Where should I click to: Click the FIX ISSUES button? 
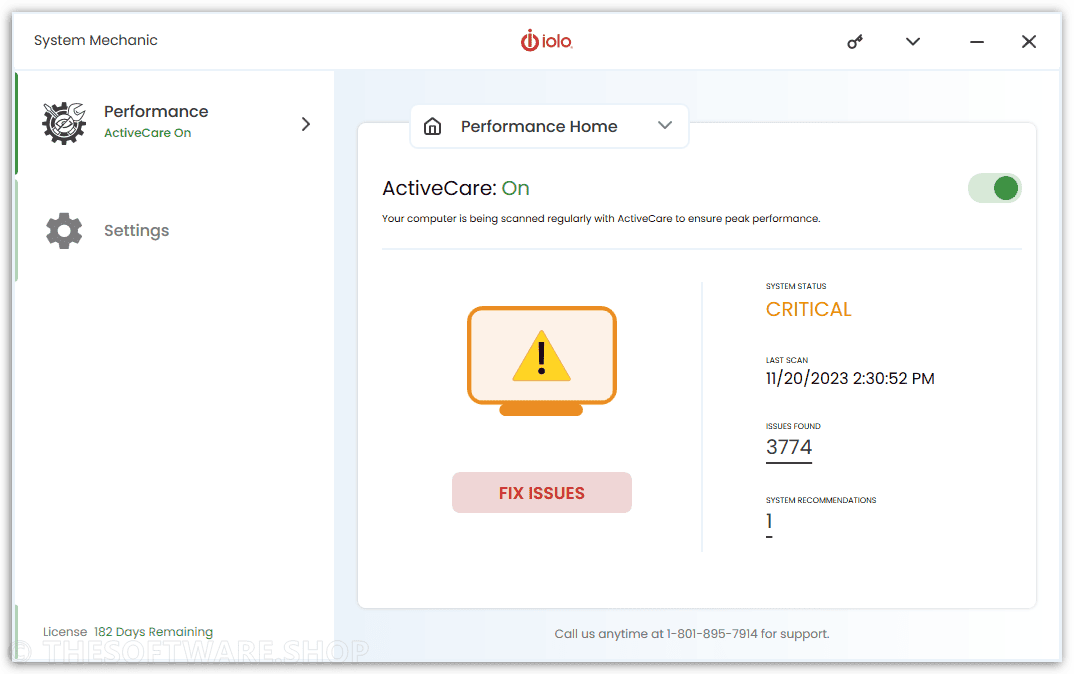(x=542, y=492)
